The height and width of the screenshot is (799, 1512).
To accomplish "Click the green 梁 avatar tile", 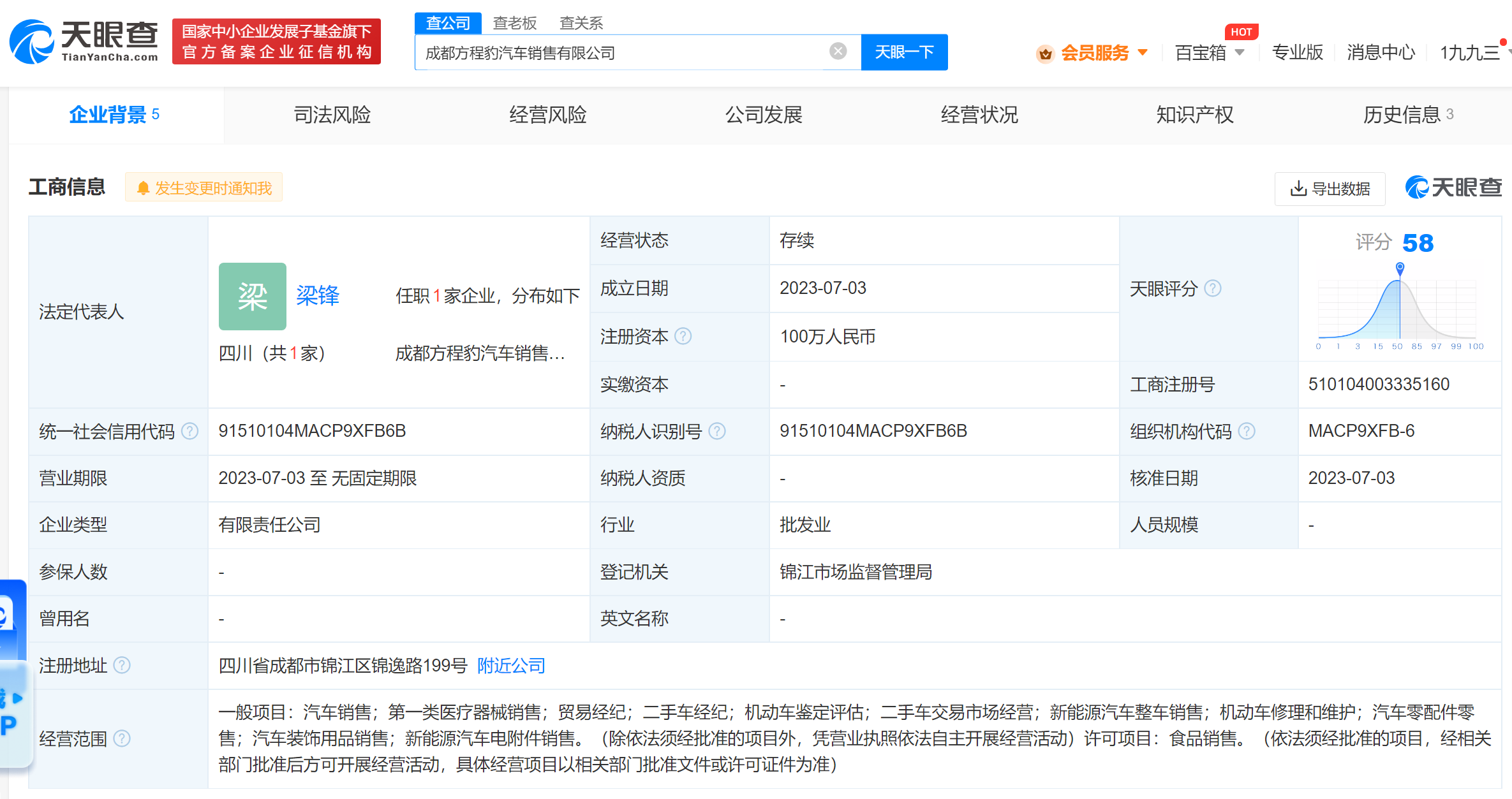I will pos(253,297).
